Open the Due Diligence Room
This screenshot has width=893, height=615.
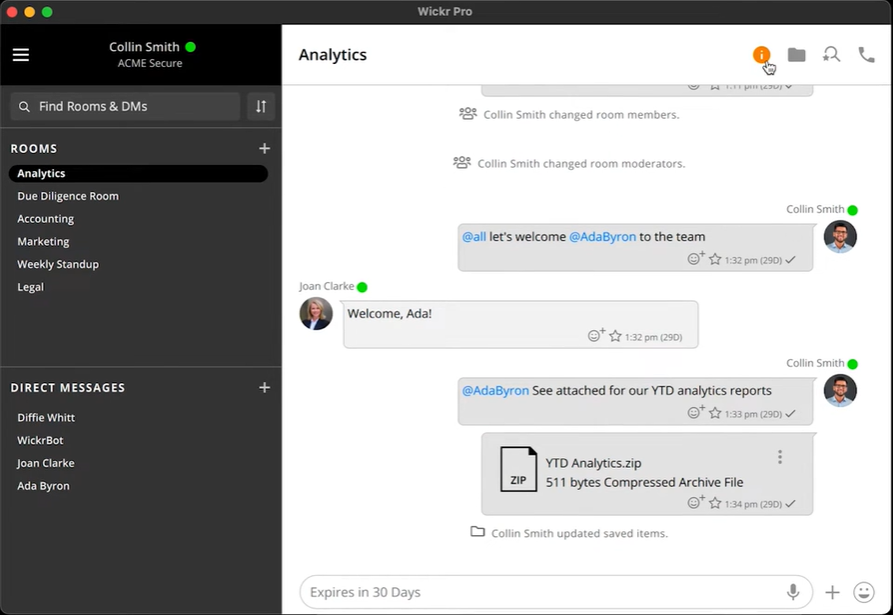[x=68, y=196]
